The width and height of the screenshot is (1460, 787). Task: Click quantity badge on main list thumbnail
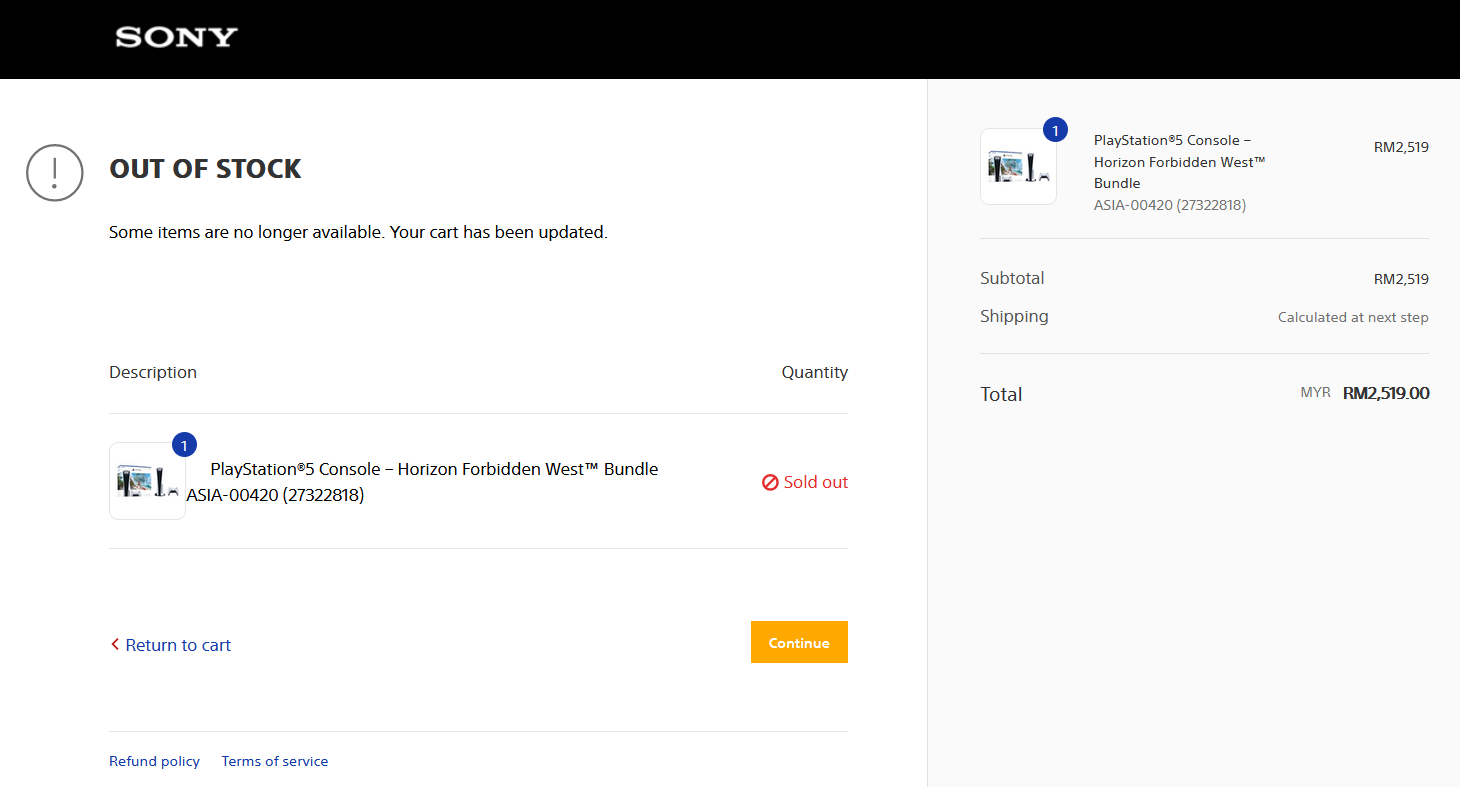click(184, 444)
